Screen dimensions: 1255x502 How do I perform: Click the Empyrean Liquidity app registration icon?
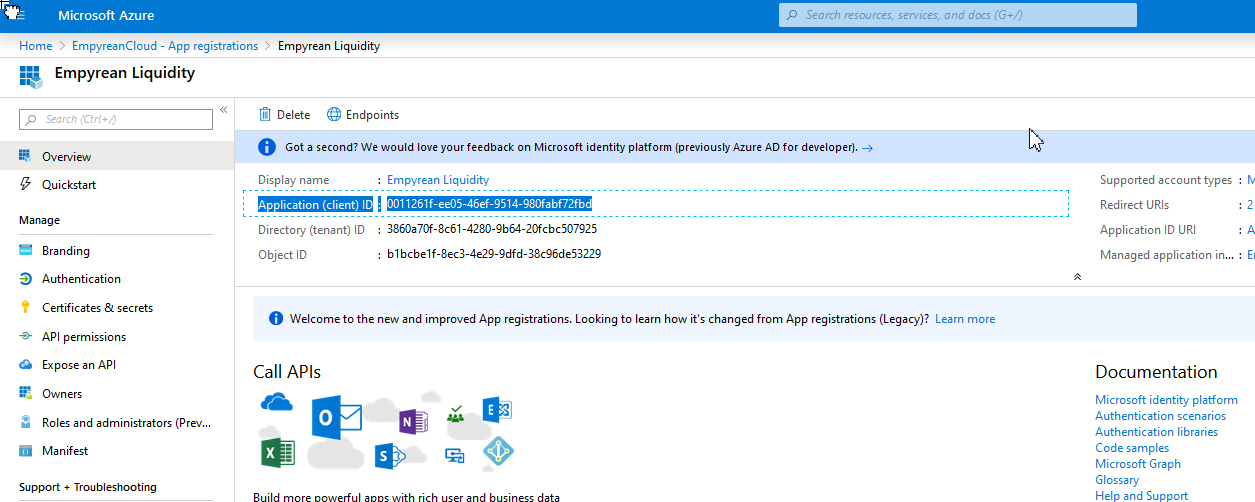(30, 76)
